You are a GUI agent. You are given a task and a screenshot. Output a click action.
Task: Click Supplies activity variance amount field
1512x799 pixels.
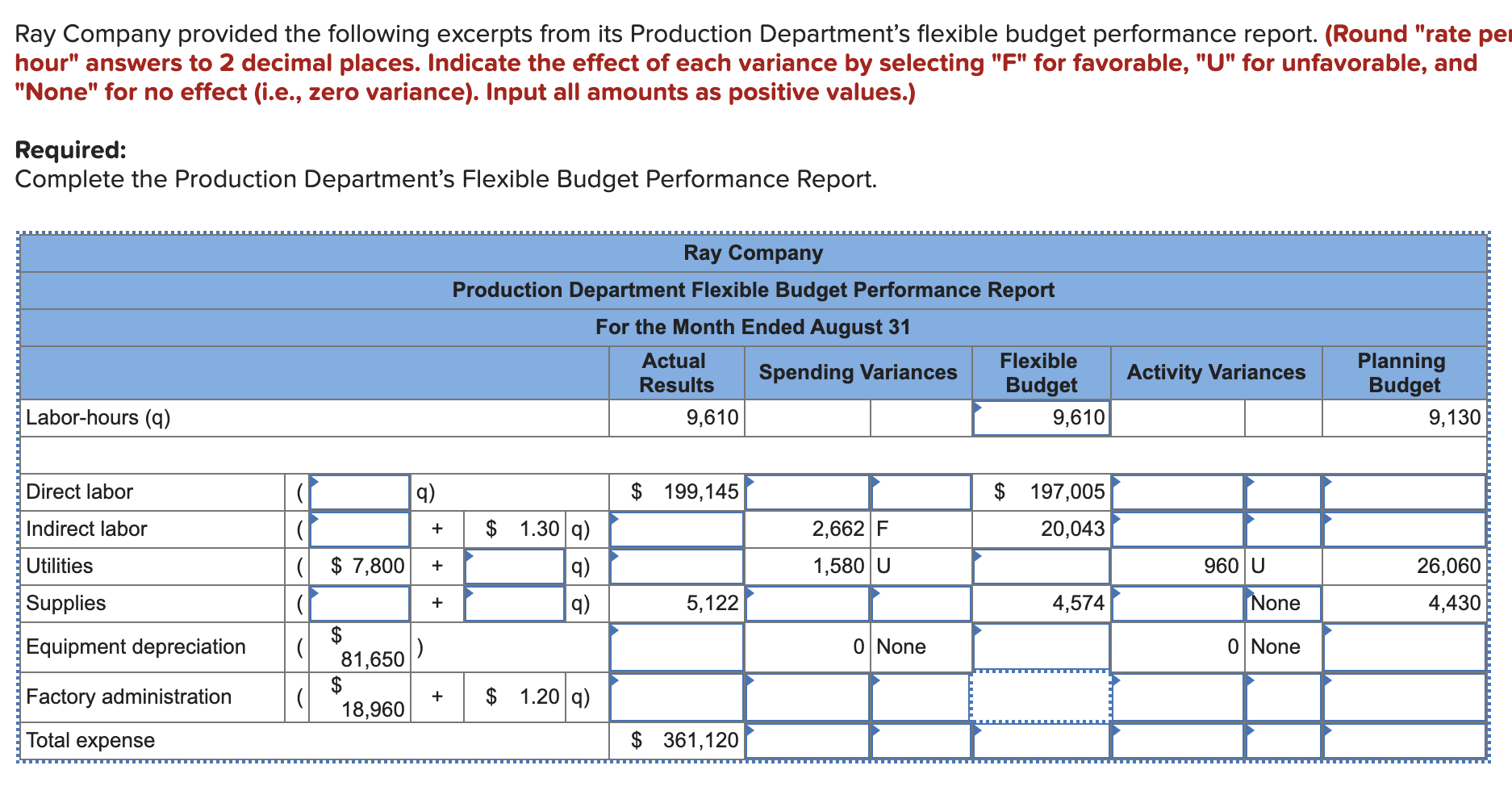[1177, 603]
